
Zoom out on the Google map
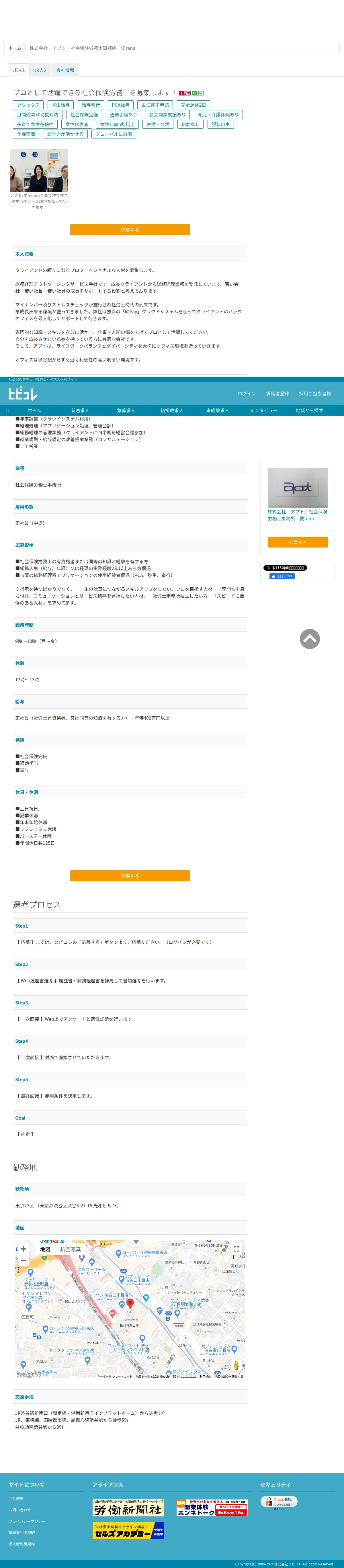coord(24,1261)
